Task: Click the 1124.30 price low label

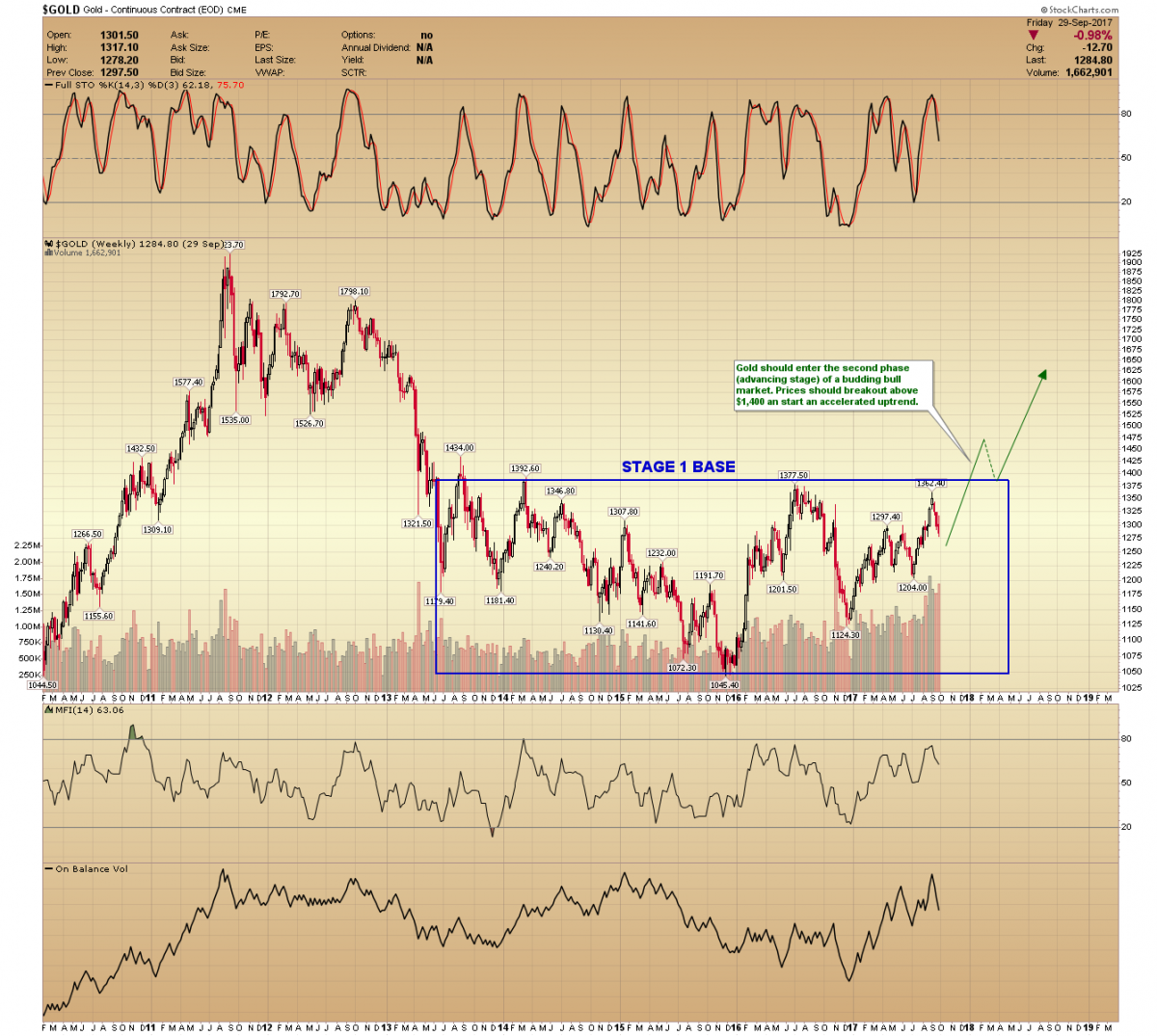Action: pyautogui.click(x=845, y=635)
